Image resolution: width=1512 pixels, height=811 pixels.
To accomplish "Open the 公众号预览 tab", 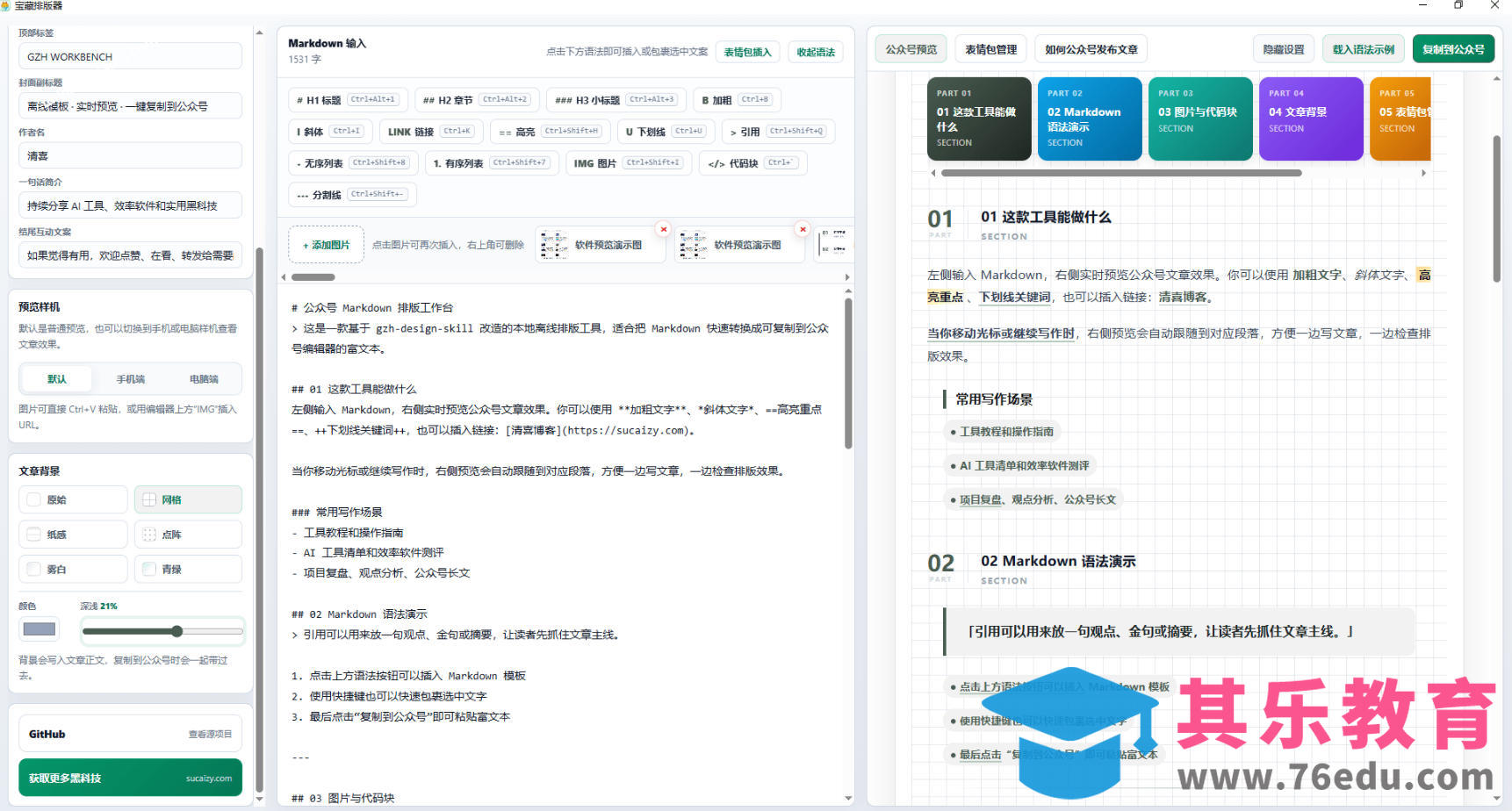I will (911, 49).
